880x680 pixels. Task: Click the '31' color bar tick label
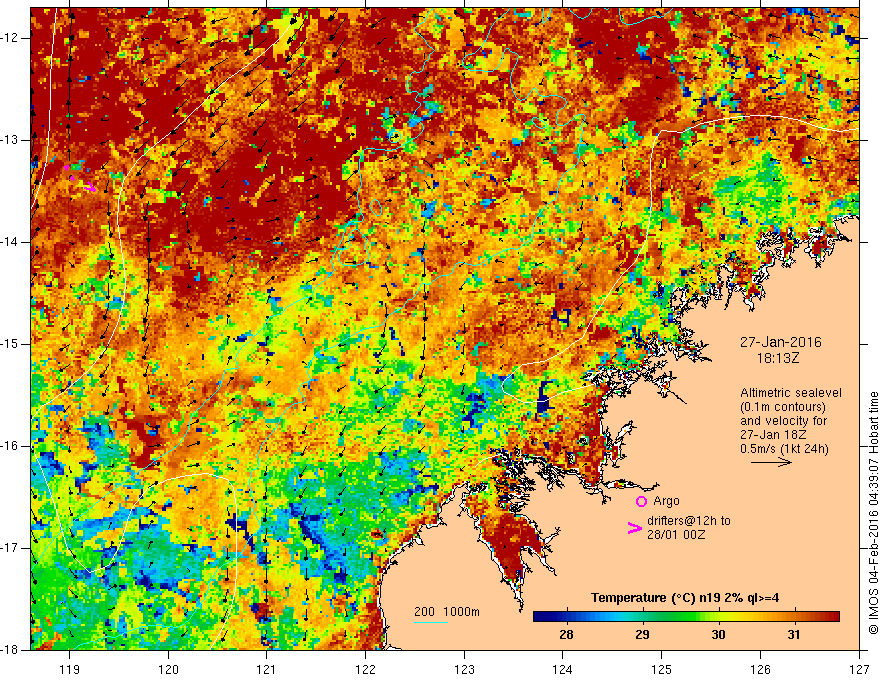[x=794, y=635]
